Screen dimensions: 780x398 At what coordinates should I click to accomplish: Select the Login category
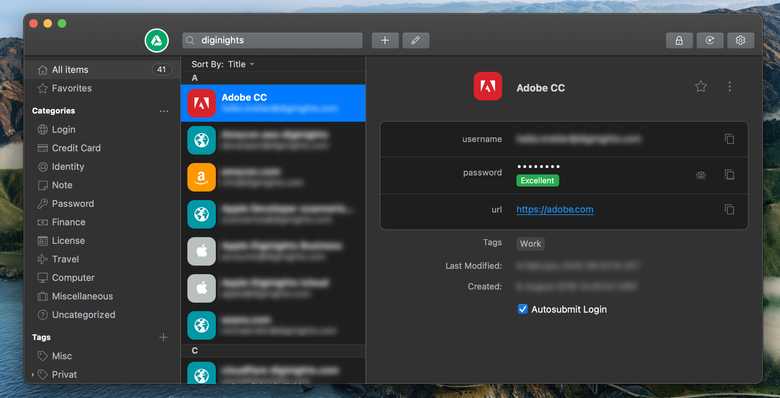tap(102, 129)
